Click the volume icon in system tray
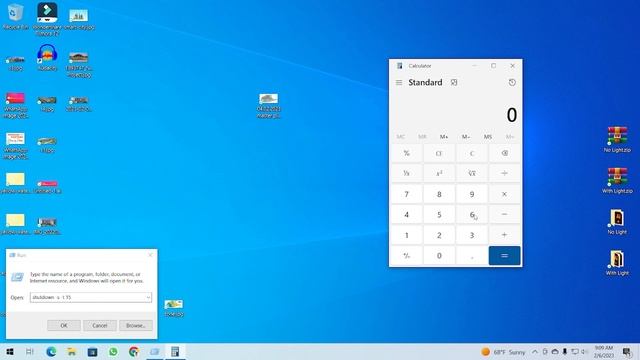This screenshot has height=360, width=640. click(x=584, y=351)
